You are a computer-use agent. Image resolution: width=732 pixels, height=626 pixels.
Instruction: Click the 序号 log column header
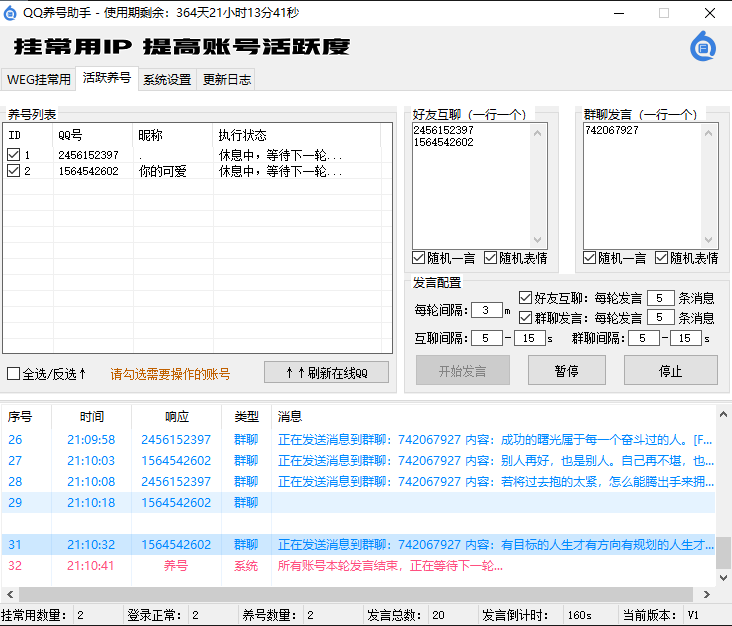pos(26,416)
